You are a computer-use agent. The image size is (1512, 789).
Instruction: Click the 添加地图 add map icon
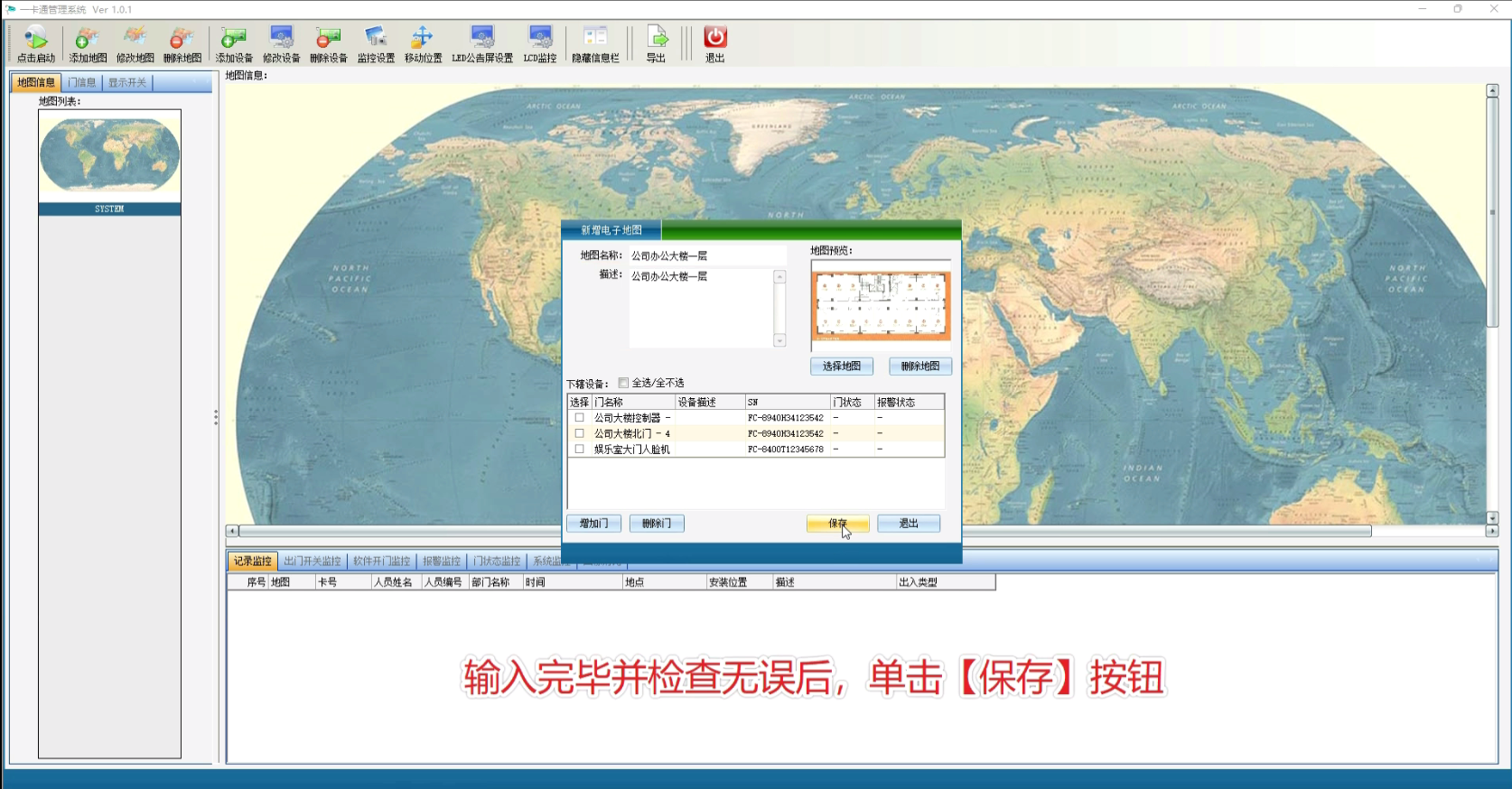click(88, 43)
